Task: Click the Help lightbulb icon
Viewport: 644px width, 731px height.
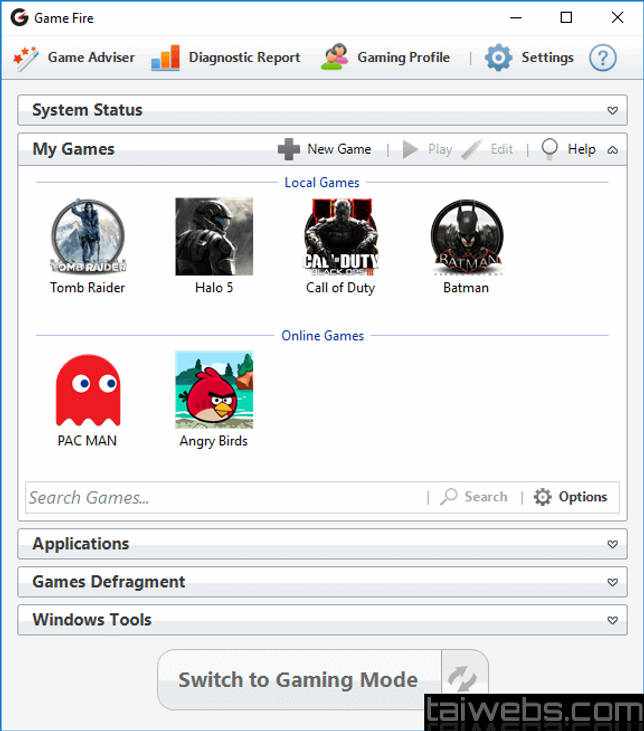Action: pos(549,149)
